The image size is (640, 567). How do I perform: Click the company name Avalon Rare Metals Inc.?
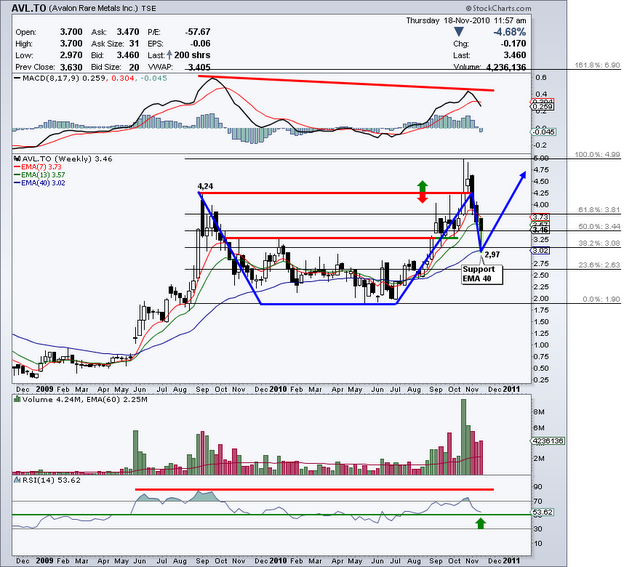point(93,8)
